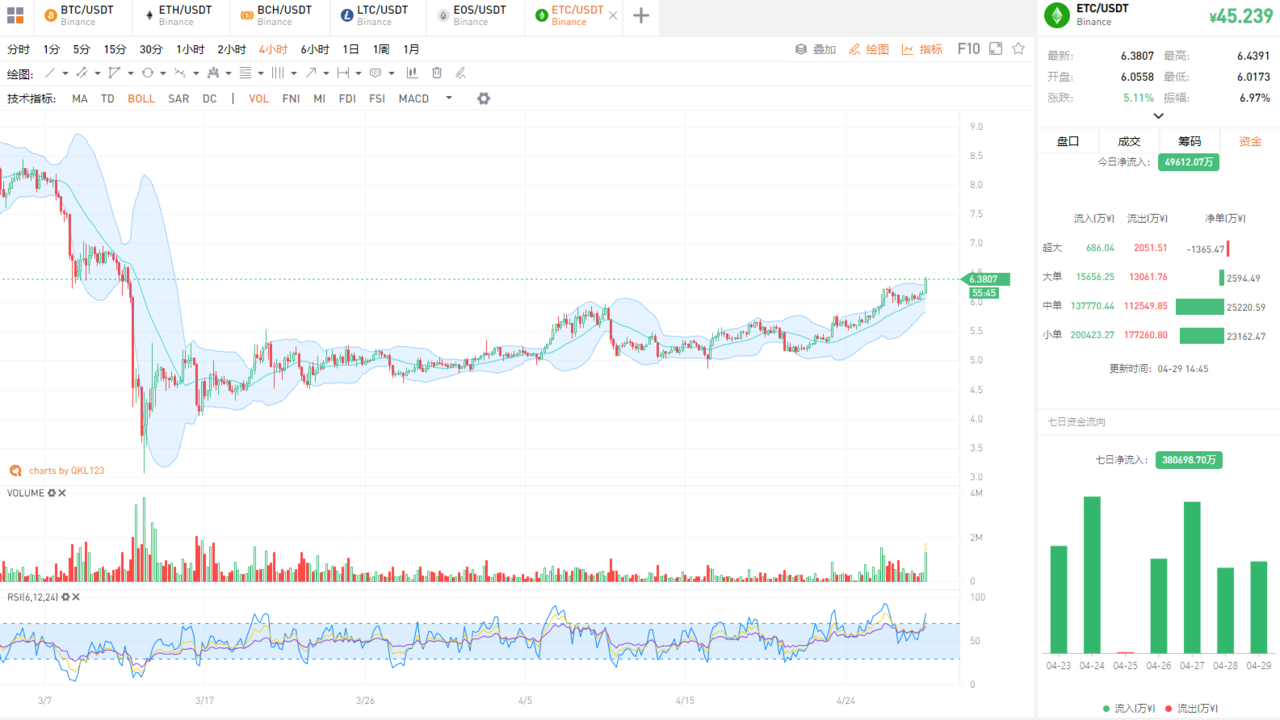Image resolution: width=1280 pixels, height=720 pixels.
Task: Click the F10 info button
Action: tap(968, 48)
